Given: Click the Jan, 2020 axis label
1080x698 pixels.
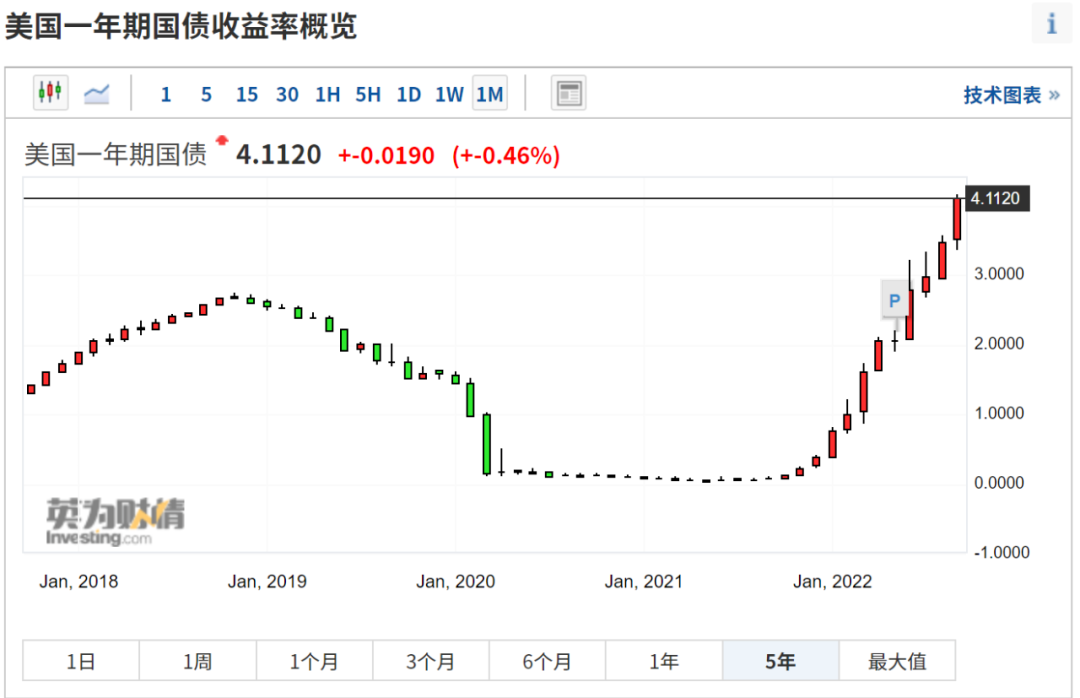Looking at the screenshot, I should click(x=455, y=582).
